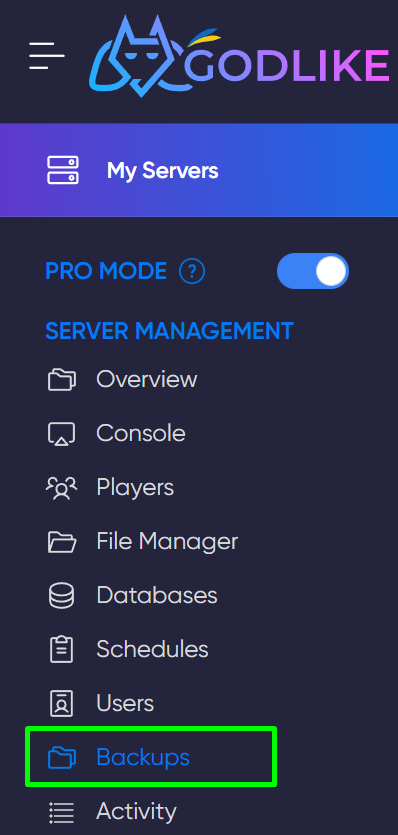Click the Console monitor icon
The height and width of the screenshot is (835, 398).
pyautogui.click(x=61, y=434)
